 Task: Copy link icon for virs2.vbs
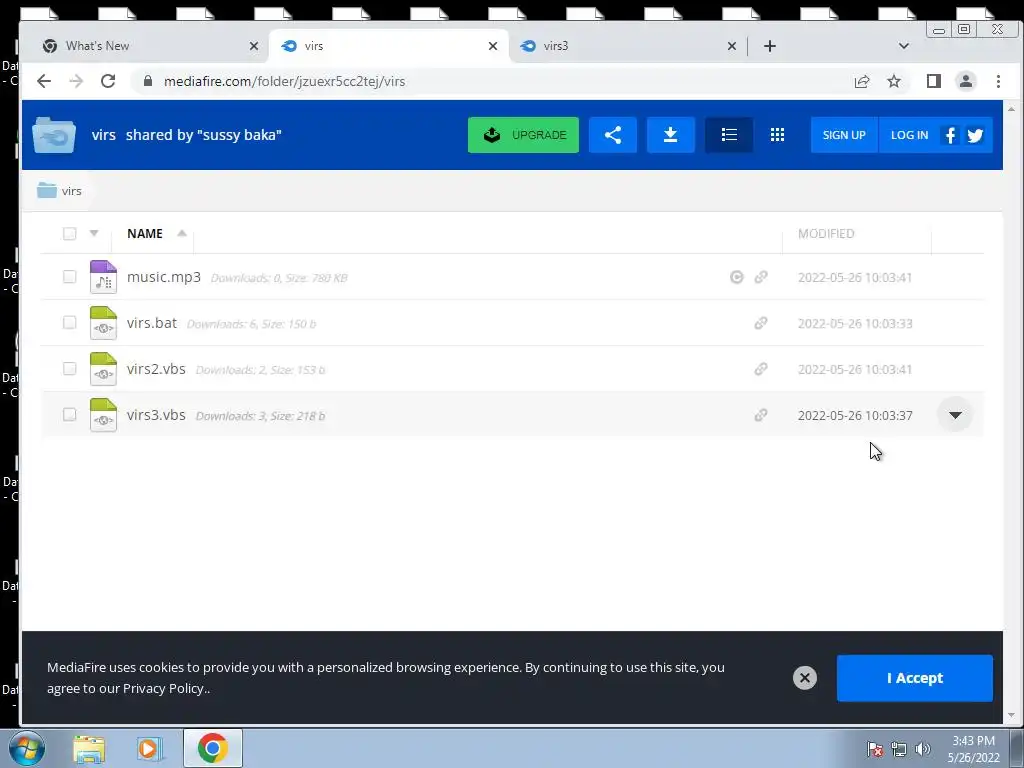761,369
